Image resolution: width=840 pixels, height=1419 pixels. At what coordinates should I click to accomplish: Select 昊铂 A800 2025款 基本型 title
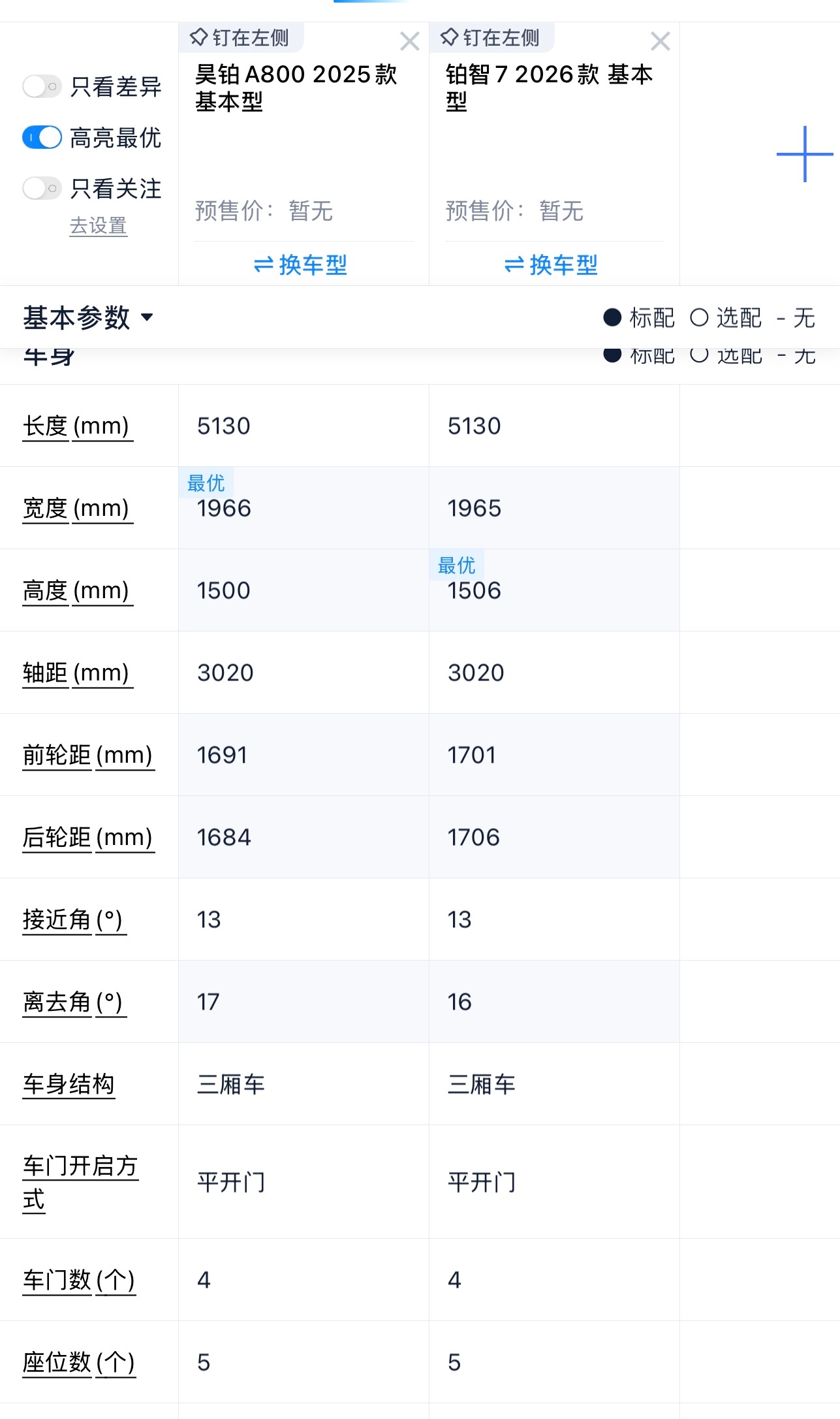coord(296,88)
